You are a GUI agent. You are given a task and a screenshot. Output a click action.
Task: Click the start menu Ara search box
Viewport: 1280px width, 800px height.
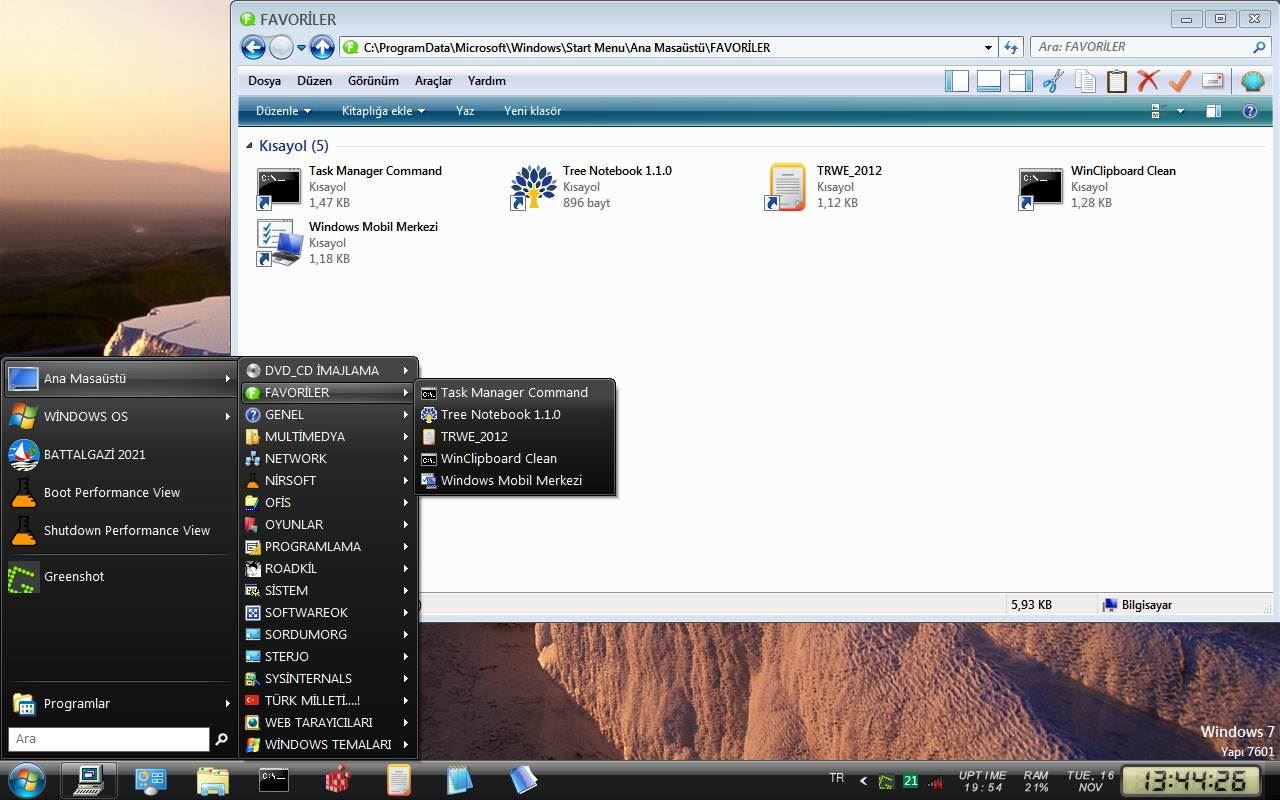pyautogui.click(x=109, y=739)
